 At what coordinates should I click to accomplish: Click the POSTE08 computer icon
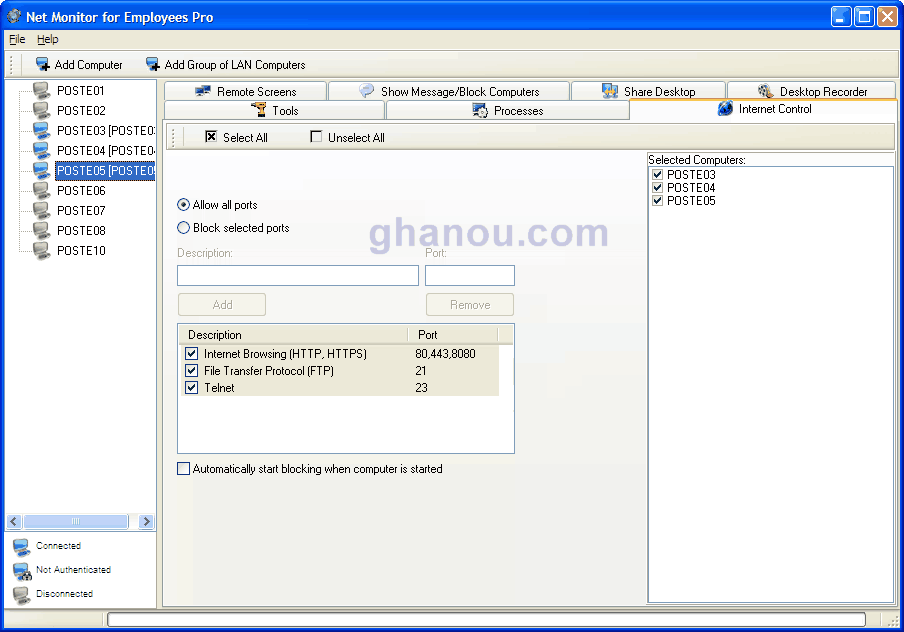pyautogui.click(x=41, y=231)
